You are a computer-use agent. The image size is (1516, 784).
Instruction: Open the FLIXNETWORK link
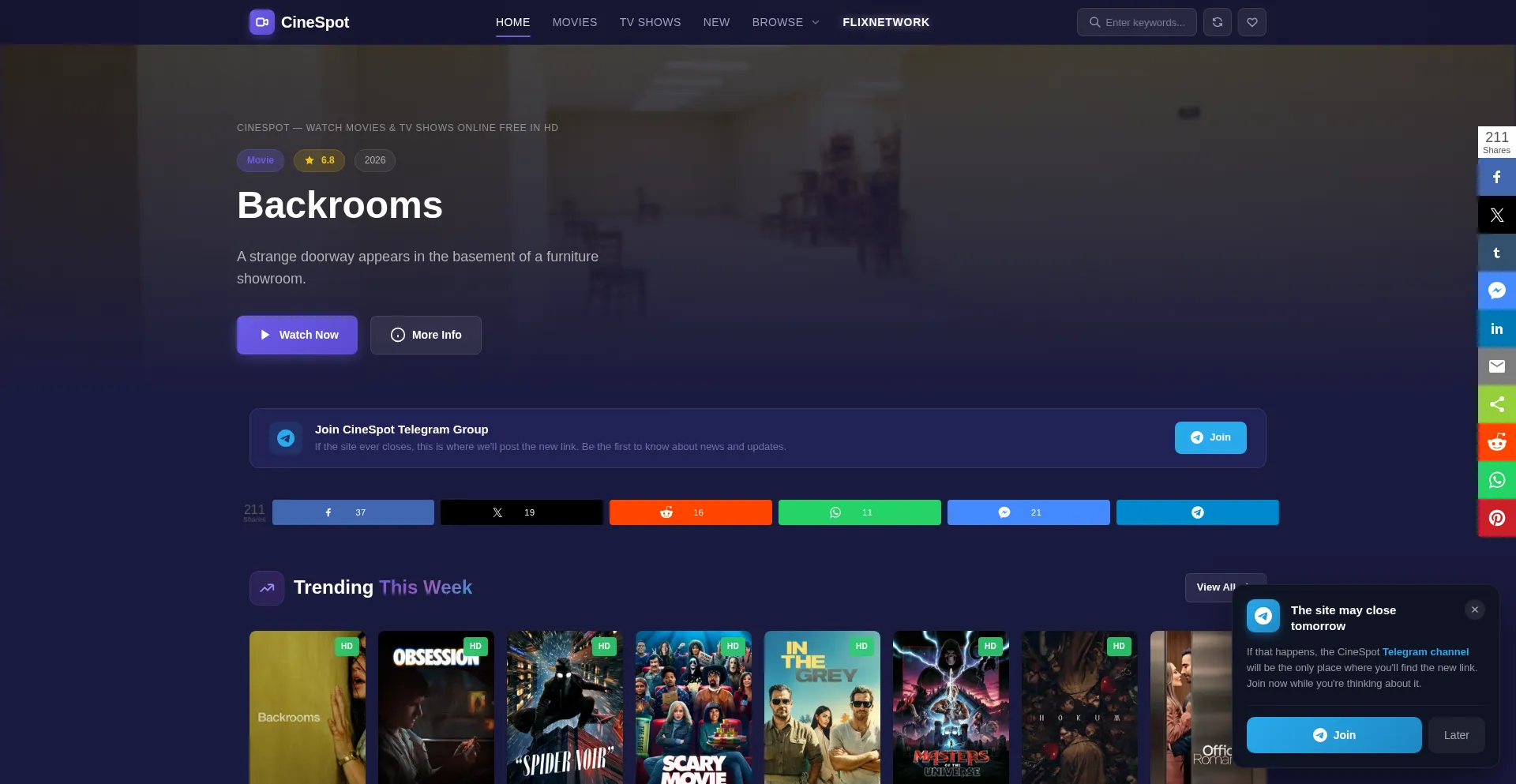point(886,22)
